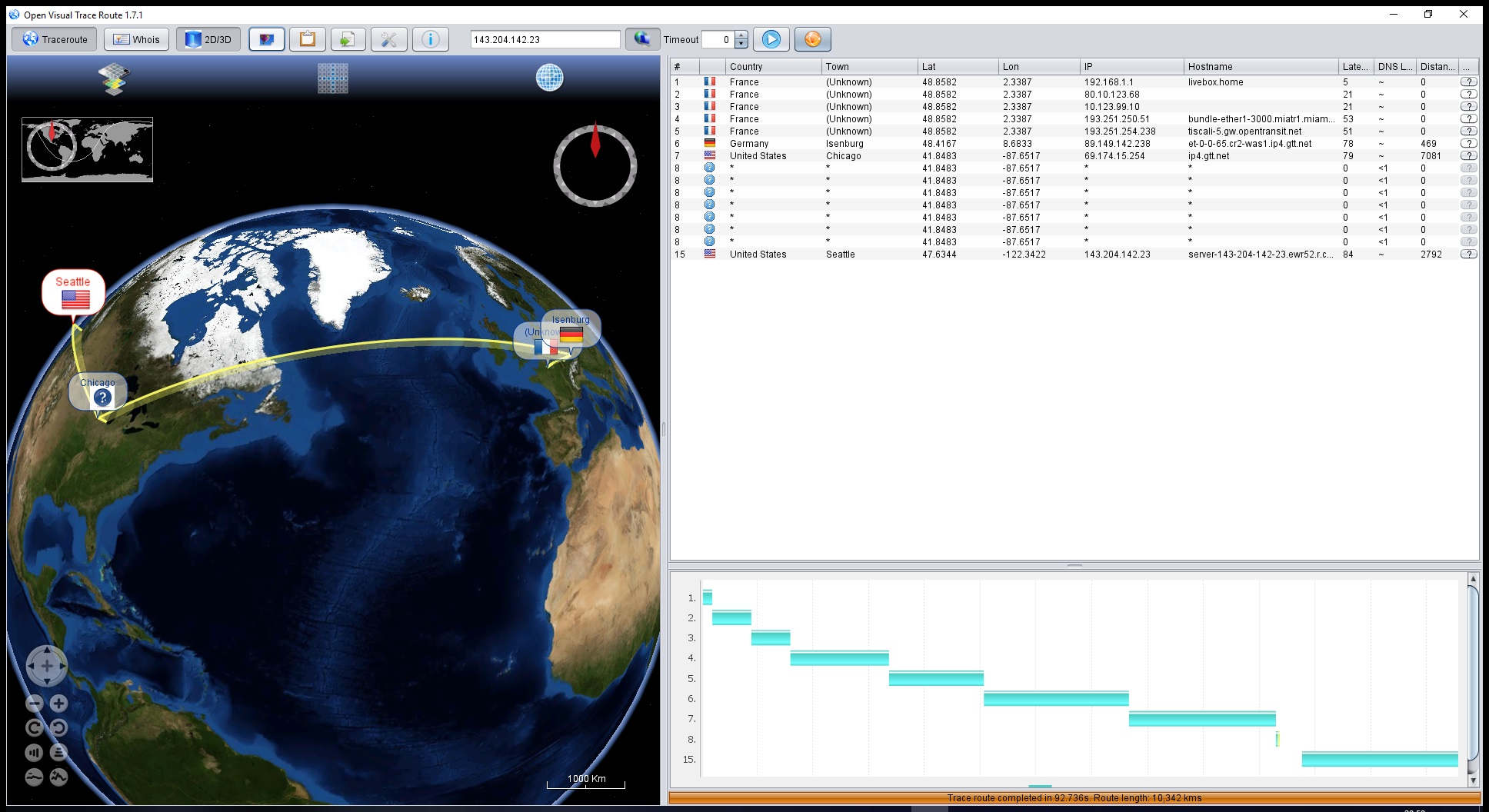
Task: Click the trace route completed status bar
Action: (1074, 798)
